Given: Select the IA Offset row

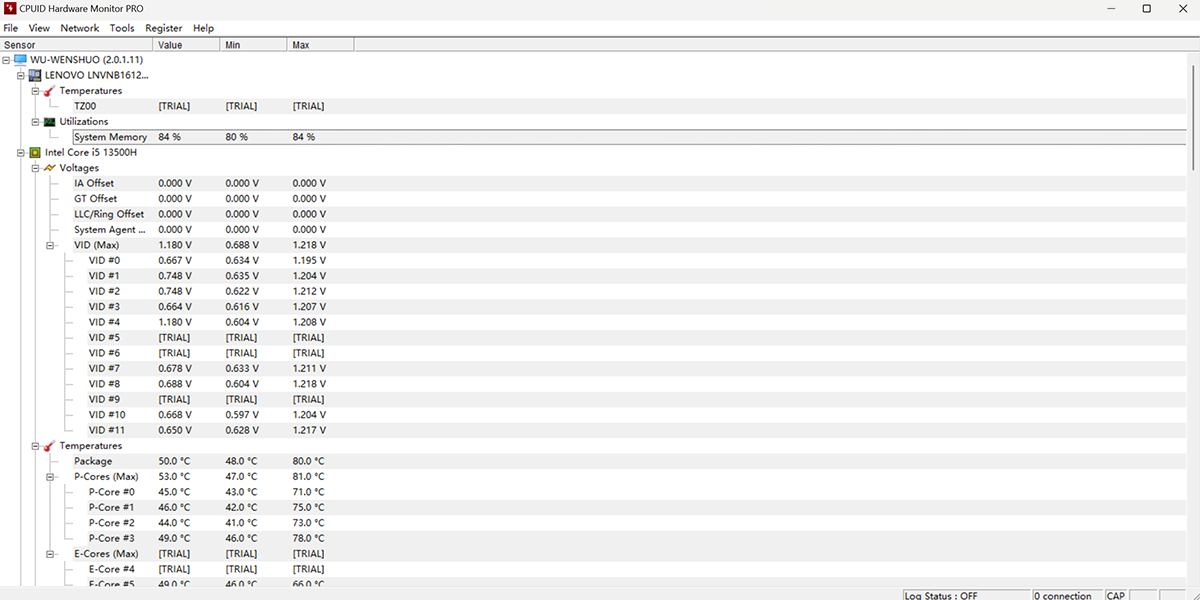Looking at the screenshot, I should click(x=630, y=183).
